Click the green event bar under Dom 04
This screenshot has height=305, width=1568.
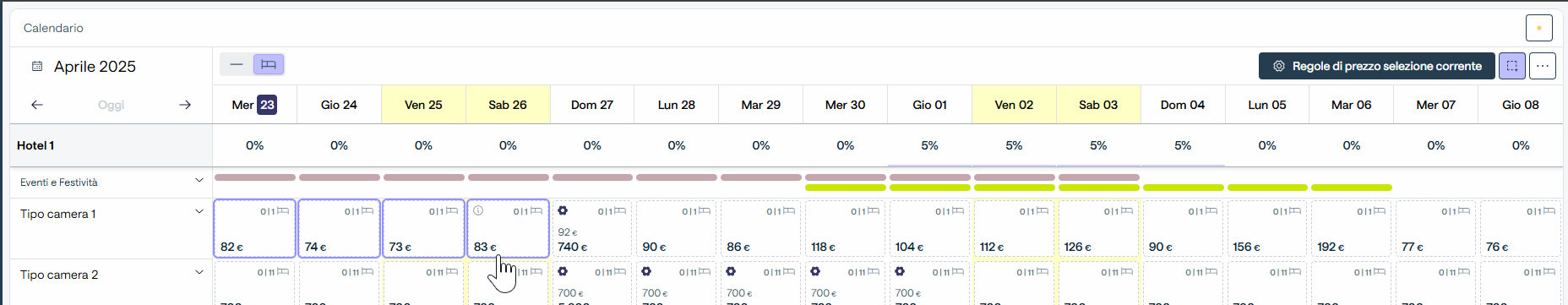tap(1183, 188)
